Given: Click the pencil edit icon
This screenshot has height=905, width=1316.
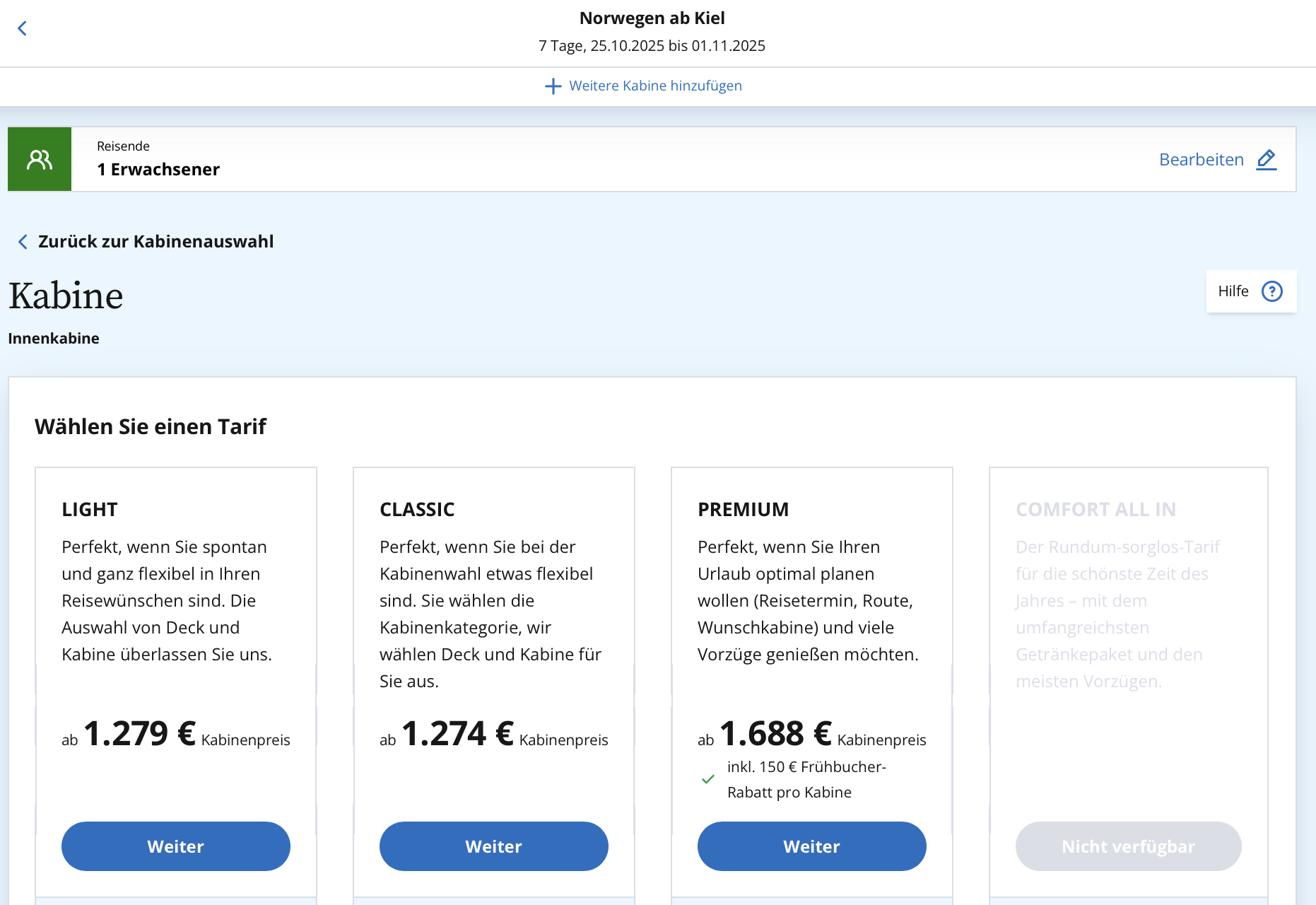Looking at the screenshot, I should coord(1267,160).
